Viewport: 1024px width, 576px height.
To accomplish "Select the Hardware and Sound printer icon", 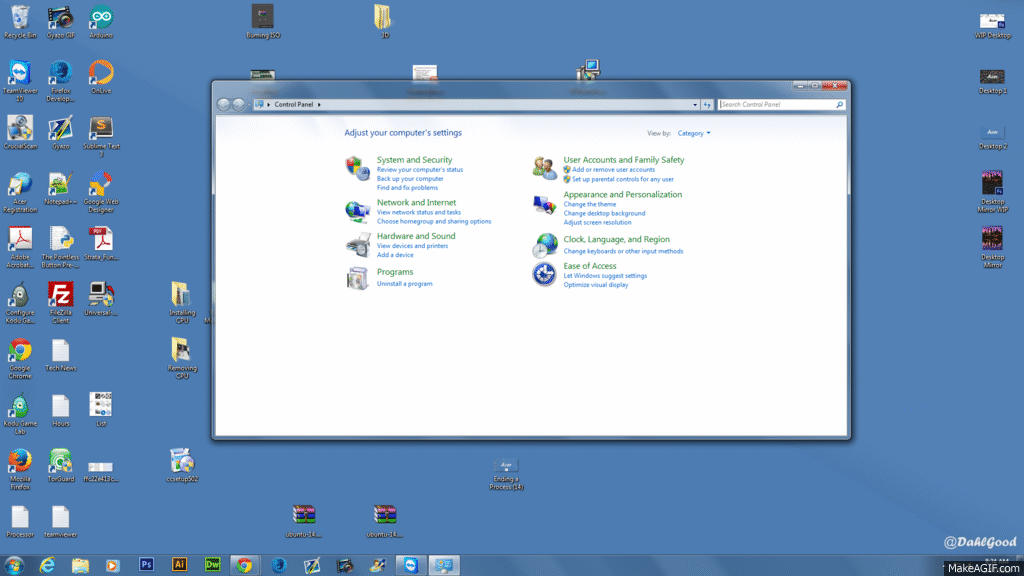I will coord(357,245).
